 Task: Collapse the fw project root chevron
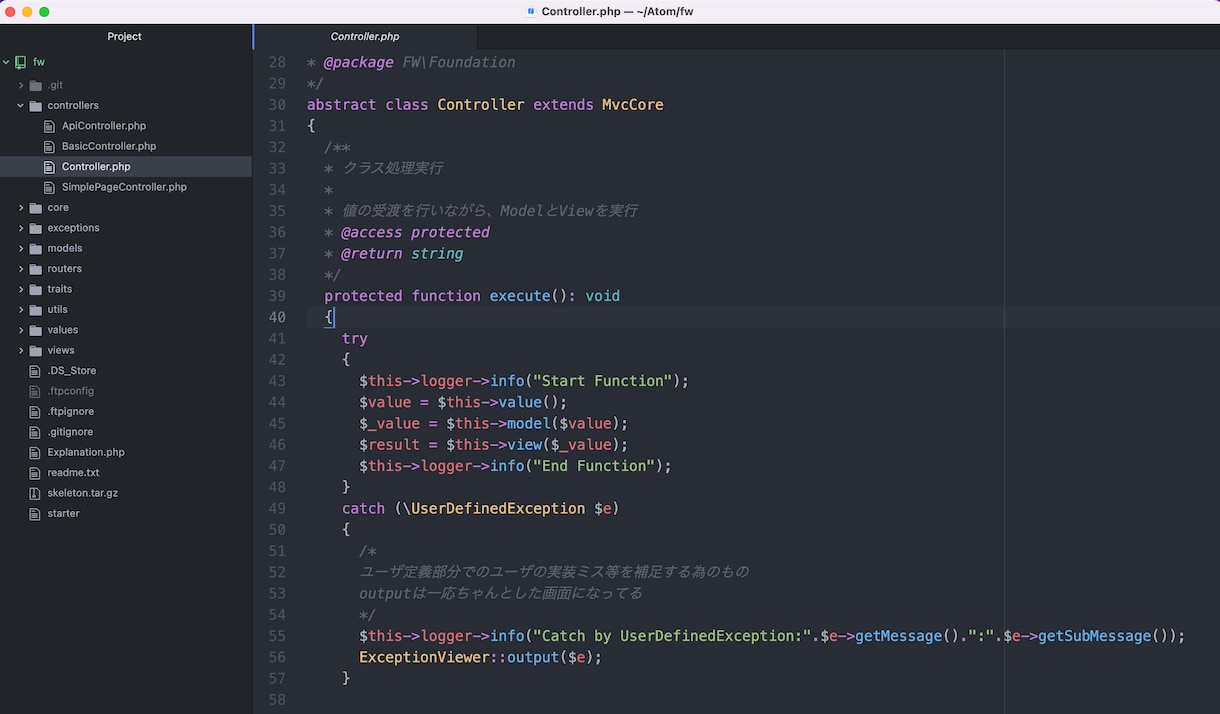tap(6, 62)
